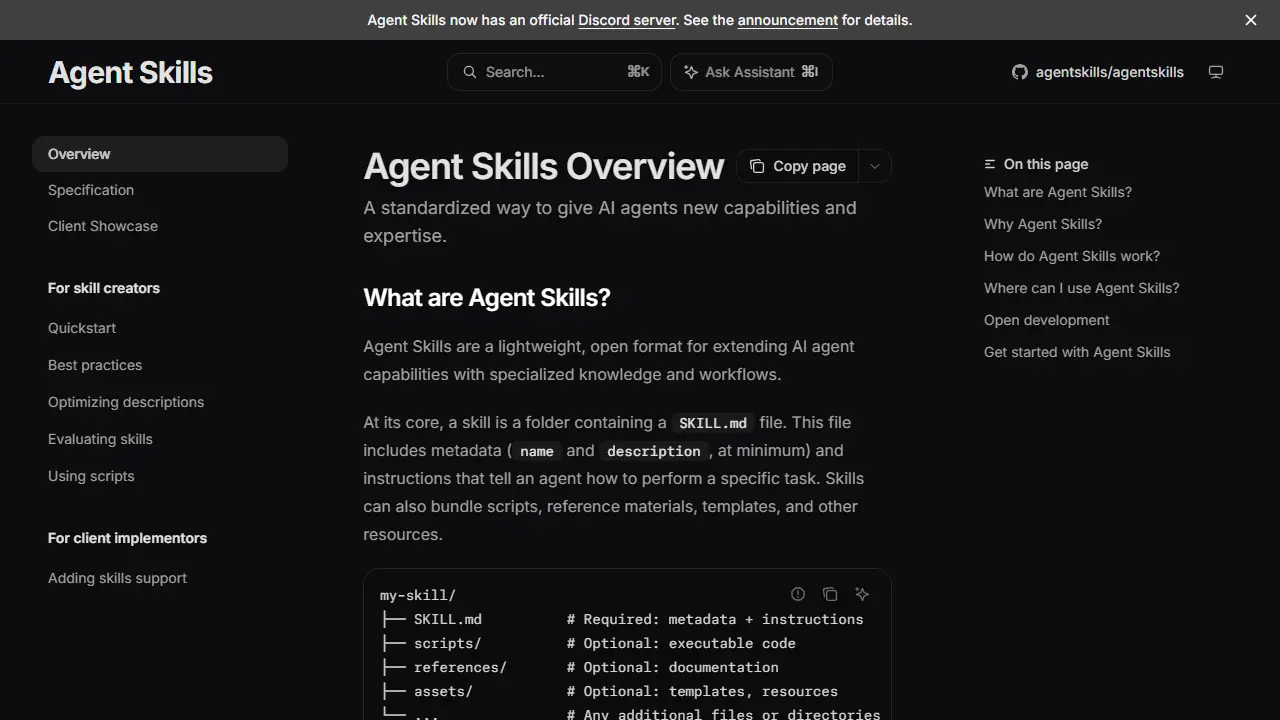Click the description inline code tag
This screenshot has width=1280, height=720.
click(654, 451)
